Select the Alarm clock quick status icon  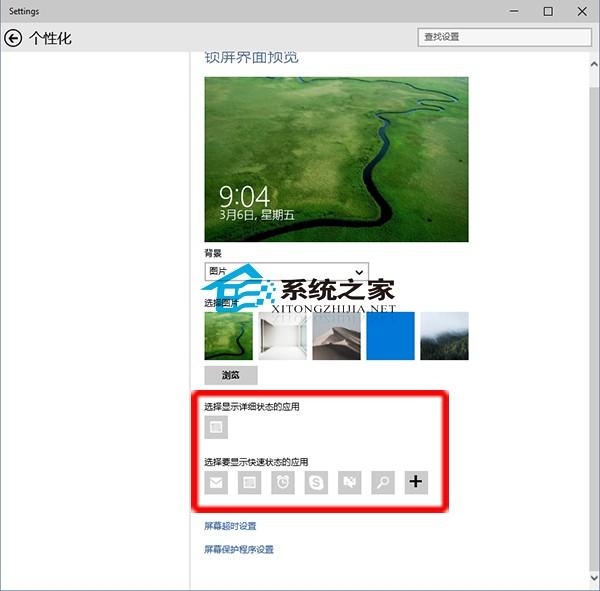[283, 483]
